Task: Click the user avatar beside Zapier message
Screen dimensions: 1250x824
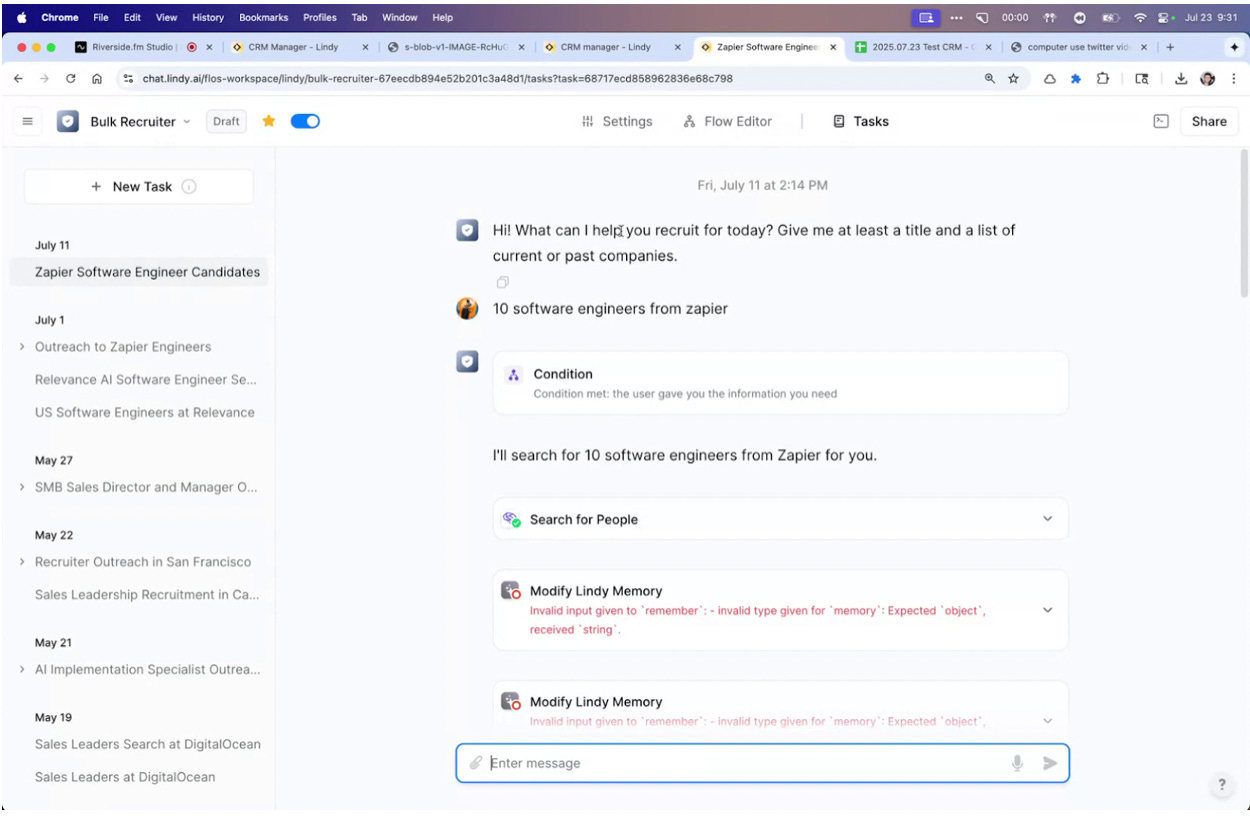Action: (467, 308)
